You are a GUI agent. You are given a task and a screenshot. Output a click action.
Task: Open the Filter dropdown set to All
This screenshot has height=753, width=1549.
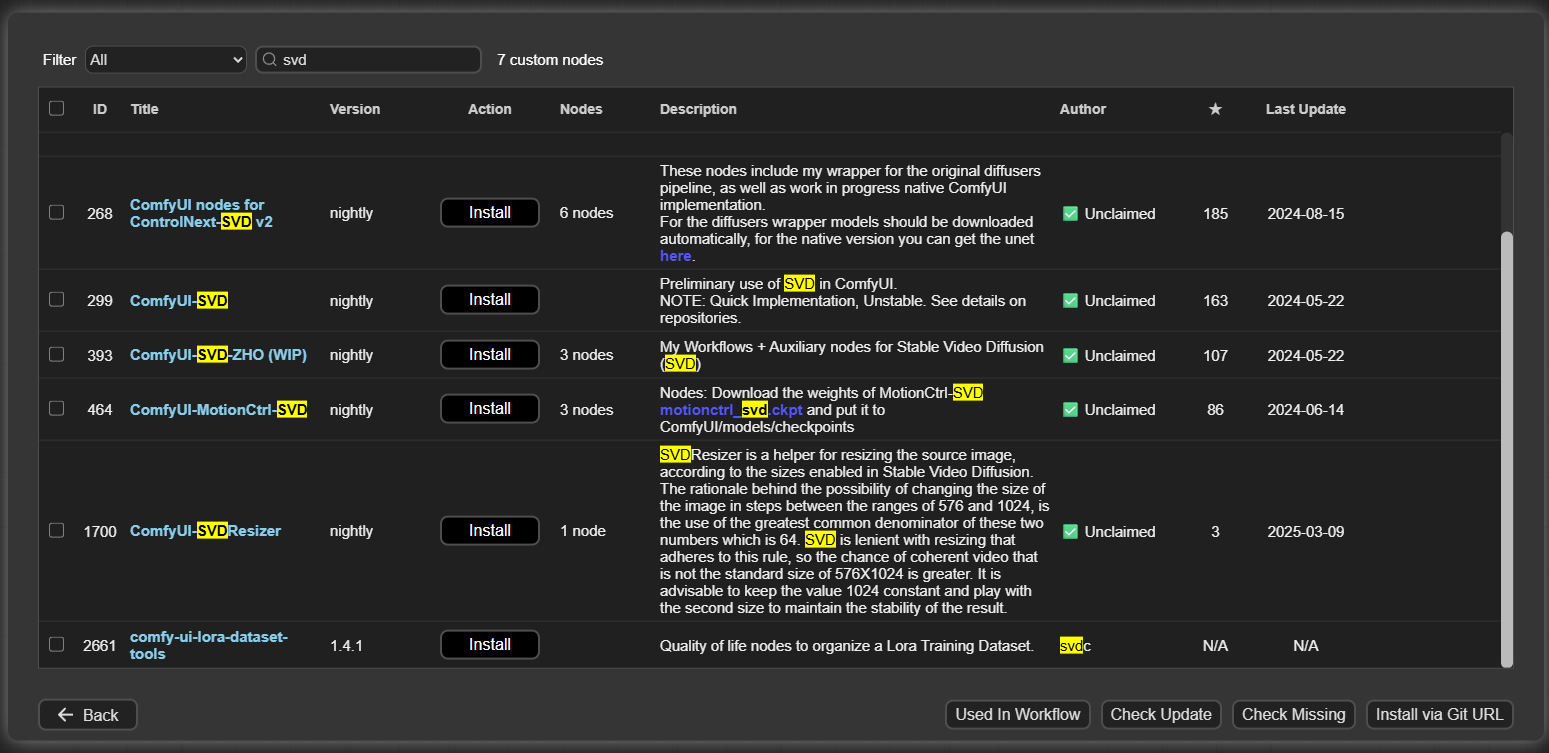coord(165,60)
